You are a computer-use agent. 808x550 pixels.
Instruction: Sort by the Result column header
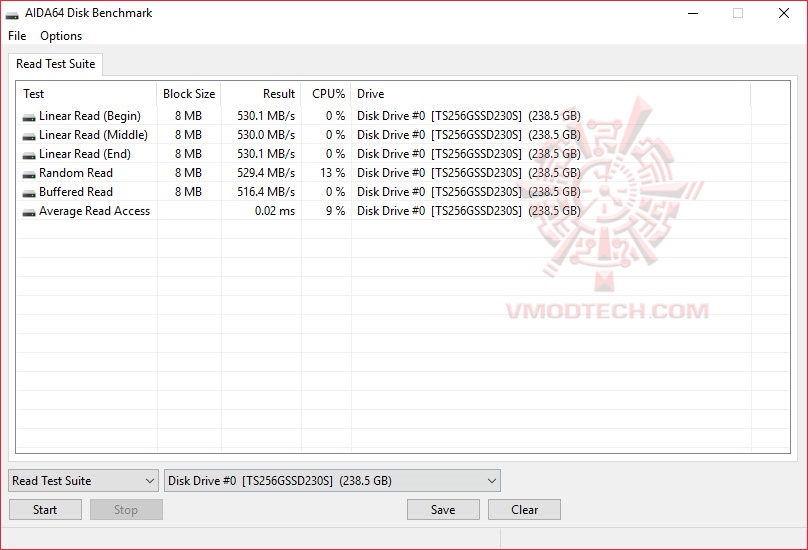(261, 94)
